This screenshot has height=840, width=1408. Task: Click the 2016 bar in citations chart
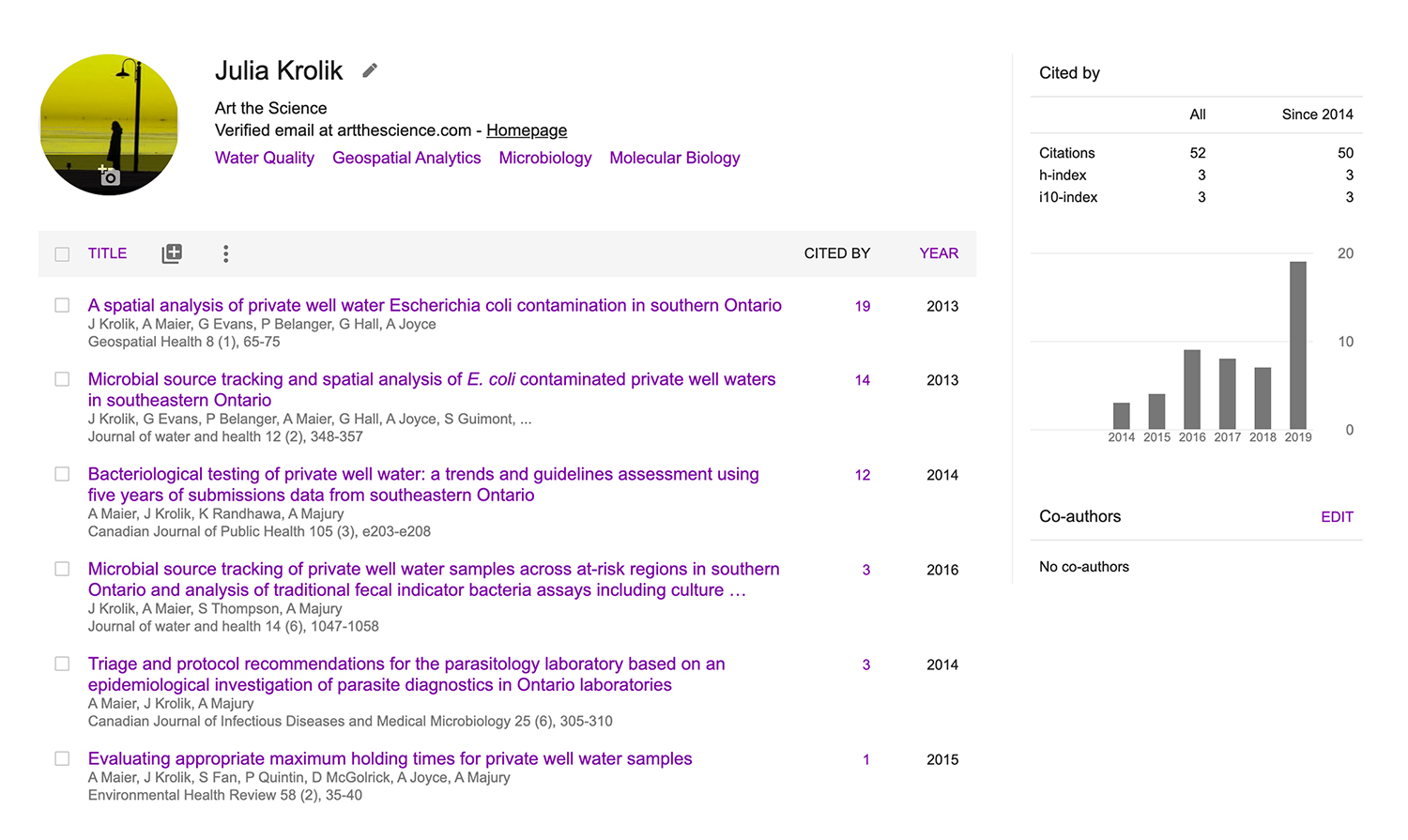point(1192,389)
